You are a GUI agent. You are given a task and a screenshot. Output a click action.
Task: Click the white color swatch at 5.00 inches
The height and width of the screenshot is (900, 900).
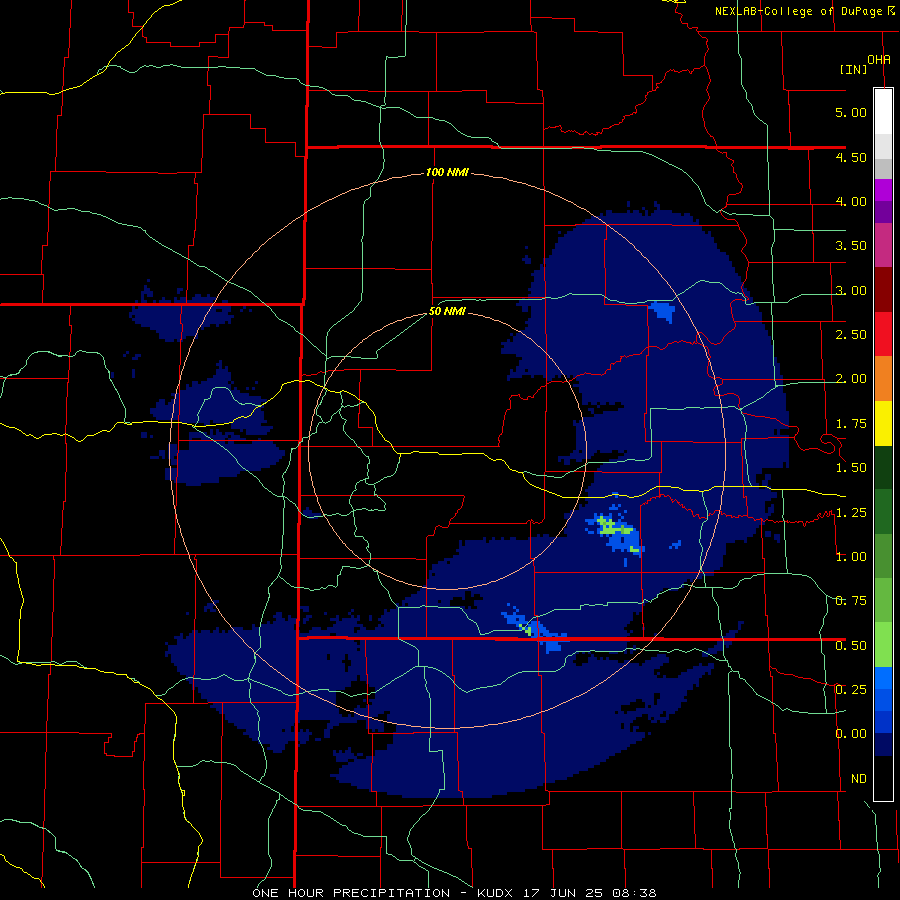[883, 112]
